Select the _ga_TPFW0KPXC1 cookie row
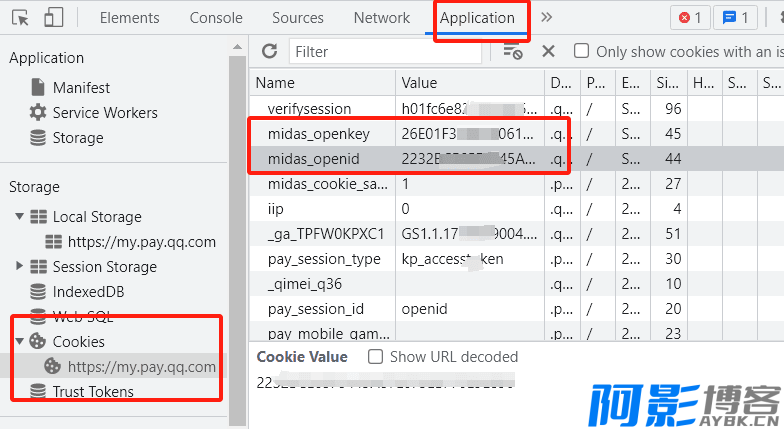The width and height of the screenshot is (784, 429). click(x=516, y=234)
